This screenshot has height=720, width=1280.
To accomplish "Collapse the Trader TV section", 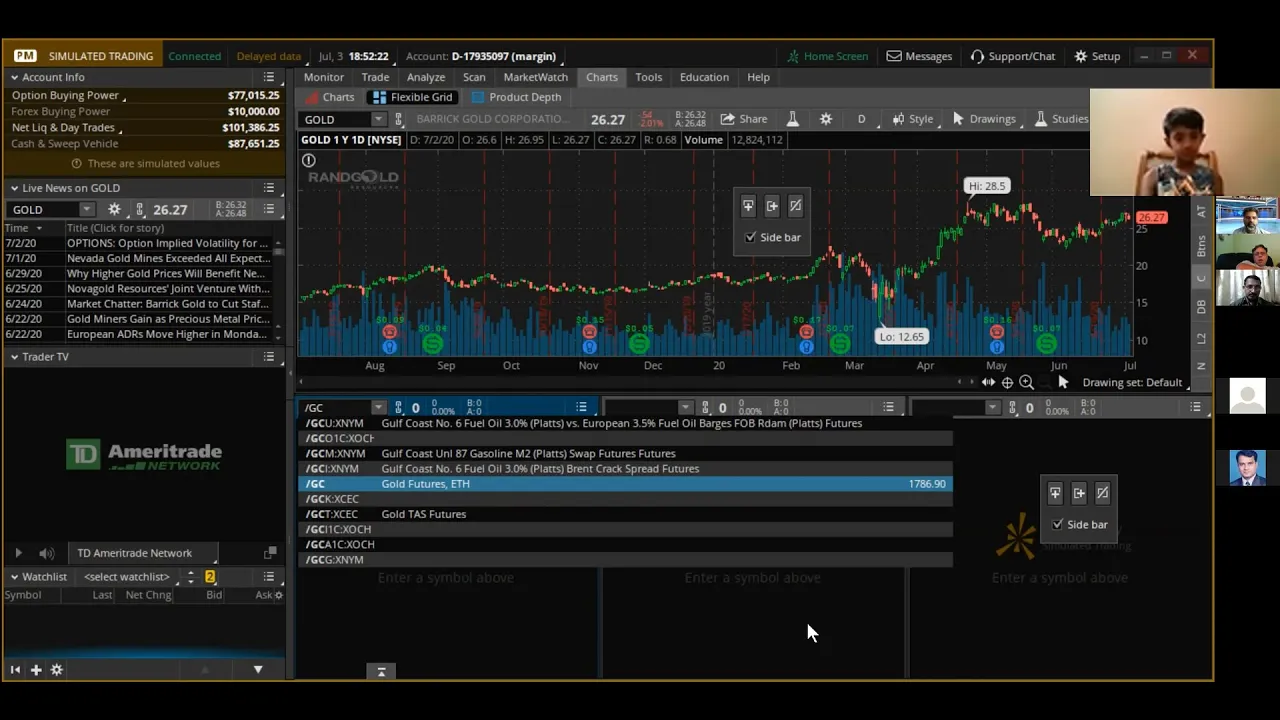I will [15, 357].
